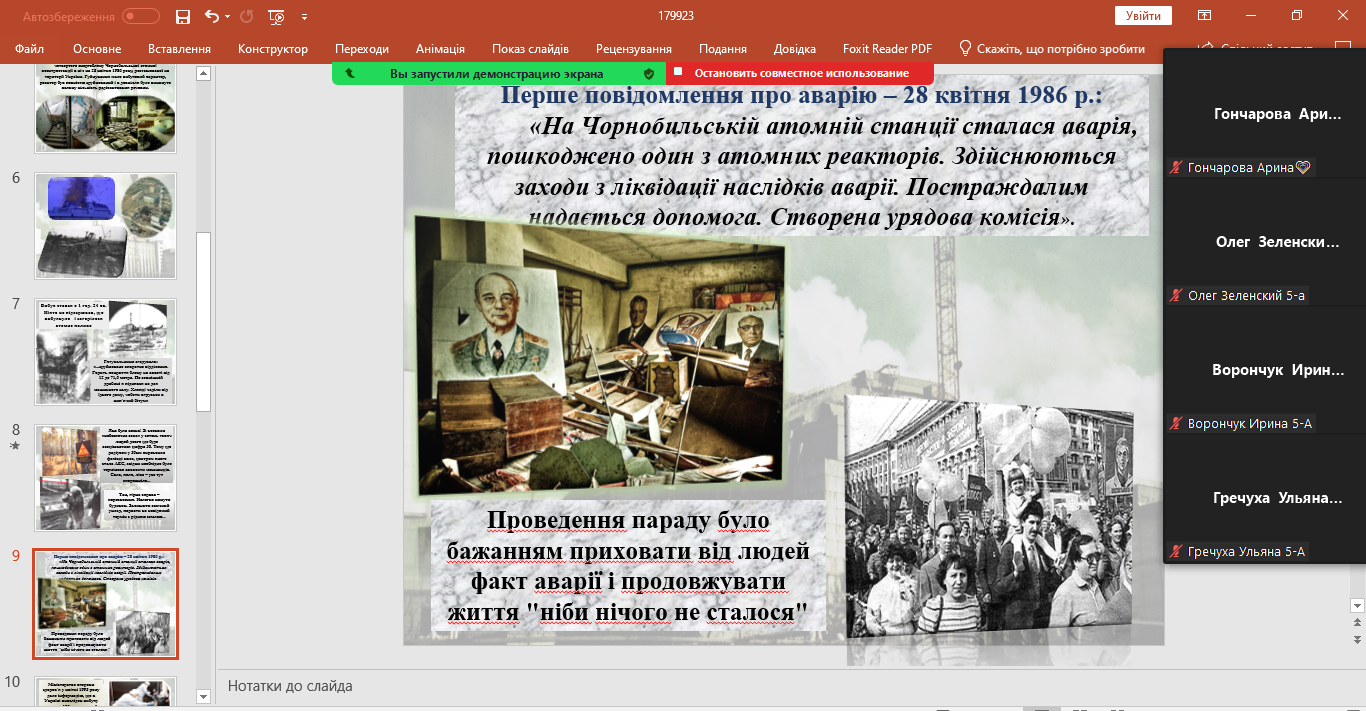
Task: Open the Подання tab
Action: click(723, 48)
